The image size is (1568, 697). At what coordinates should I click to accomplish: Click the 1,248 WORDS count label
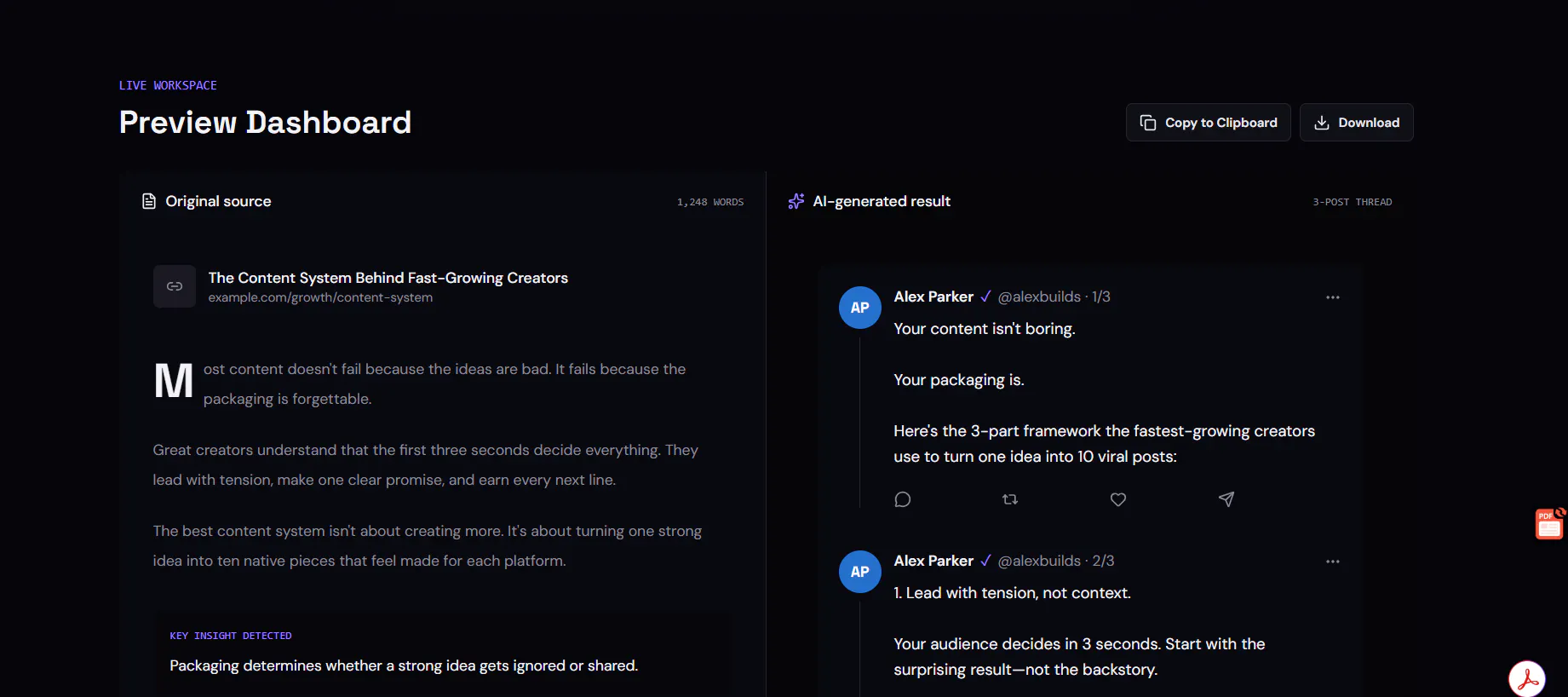710,202
